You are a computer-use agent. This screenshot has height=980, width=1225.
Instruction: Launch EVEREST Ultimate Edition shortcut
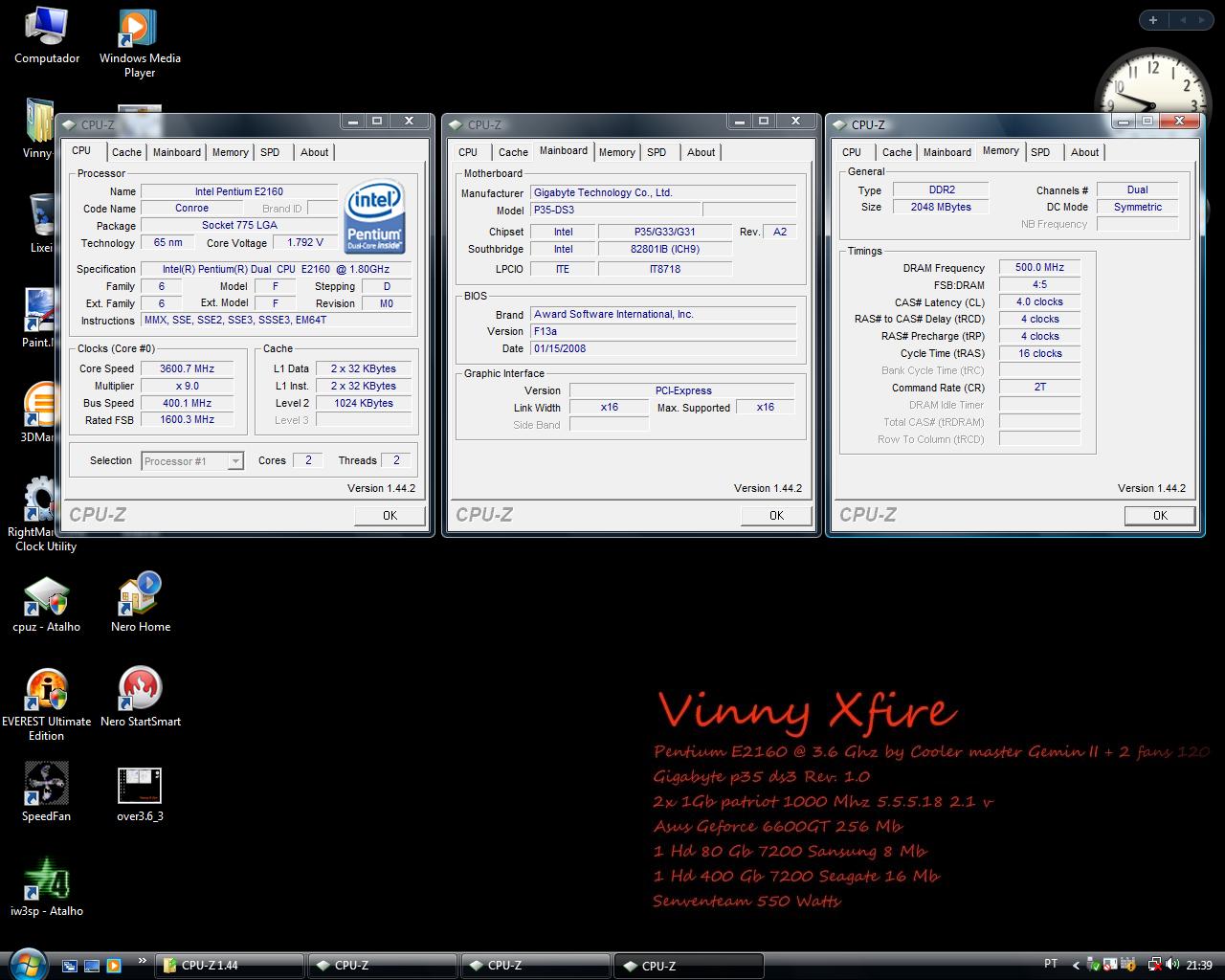47,704
